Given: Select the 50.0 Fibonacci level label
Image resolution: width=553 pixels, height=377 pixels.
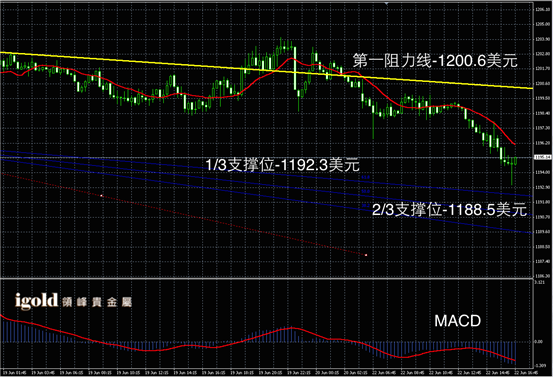Looking at the screenshot, I should point(366,191).
